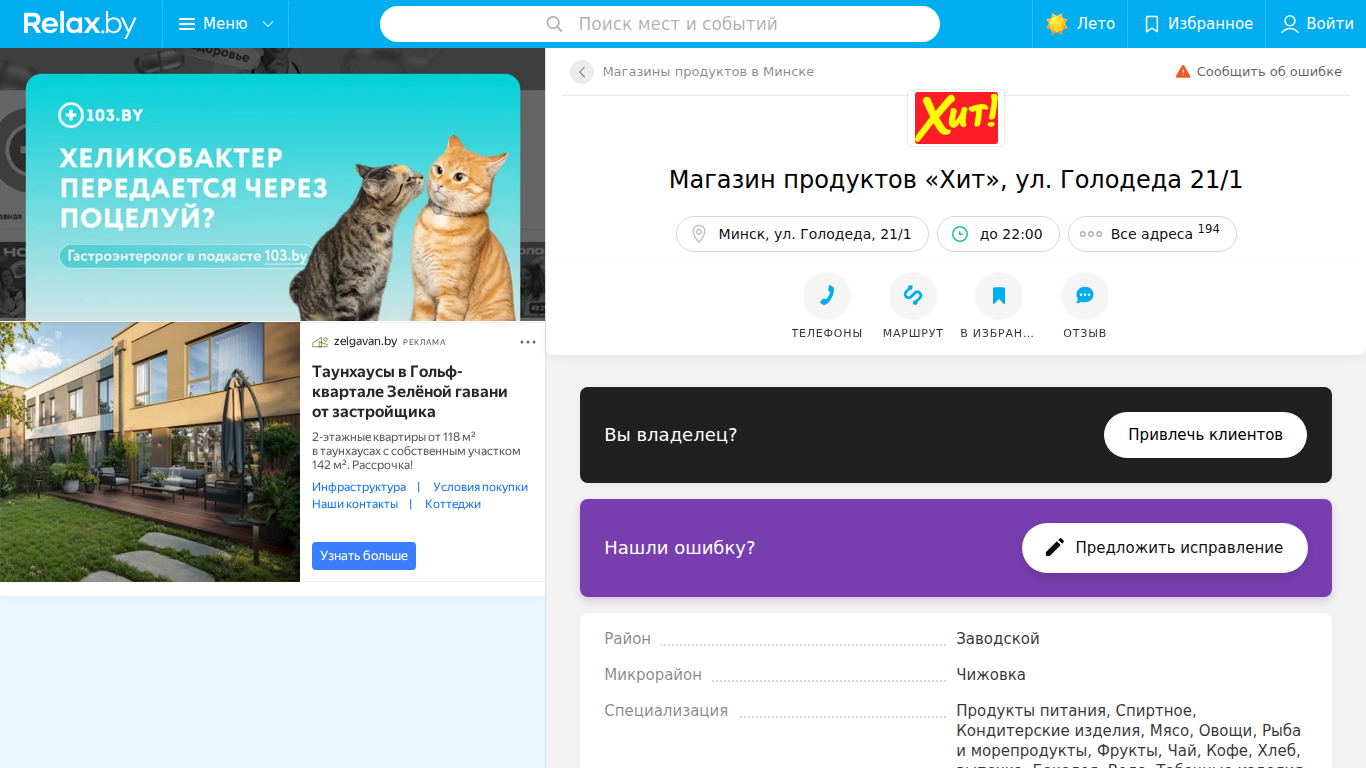1366x768 pixels.
Task: Click the clock icon in the hours chip
Action: tap(960, 234)
